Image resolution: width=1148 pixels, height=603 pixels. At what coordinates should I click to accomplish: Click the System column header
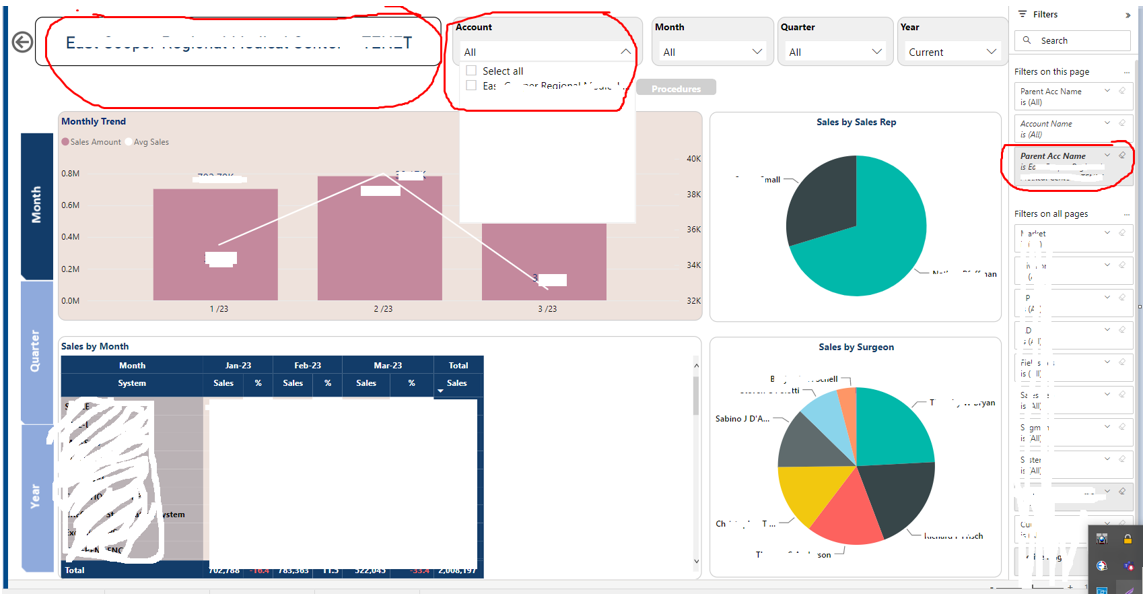(132, 383)
